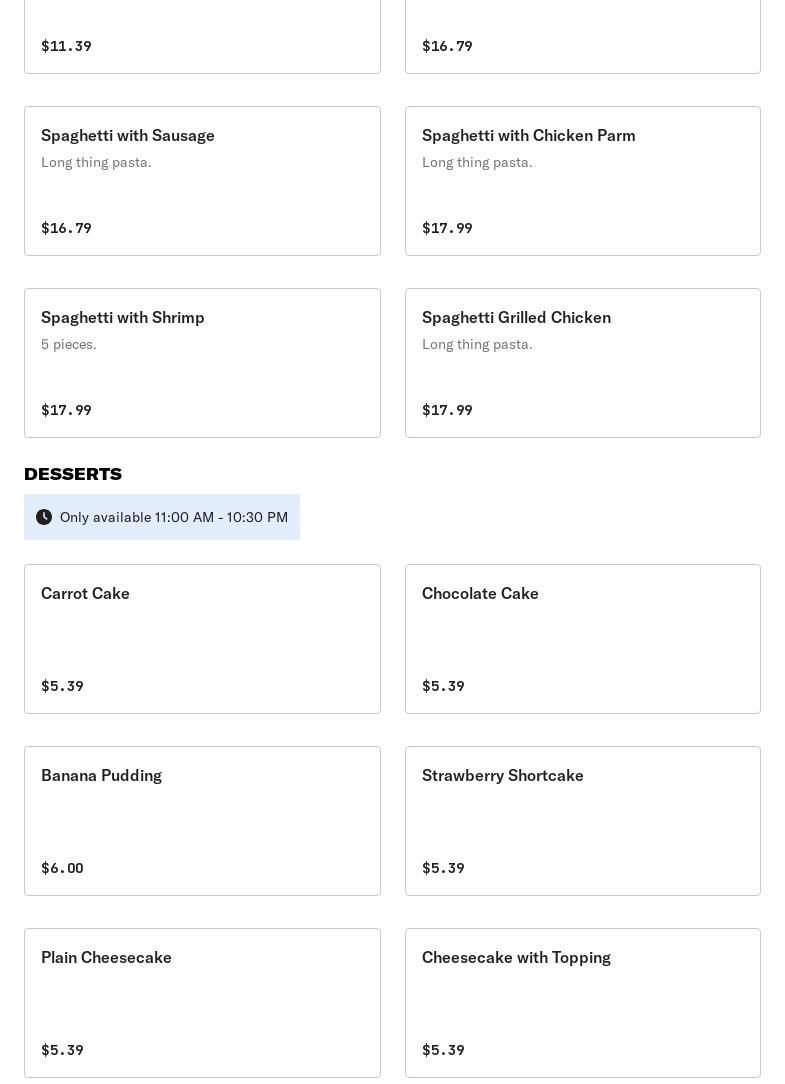The height and width of the screenshot is (1084, 785).
Task: Open the Banana Pudding item
Action: (202, 821)
